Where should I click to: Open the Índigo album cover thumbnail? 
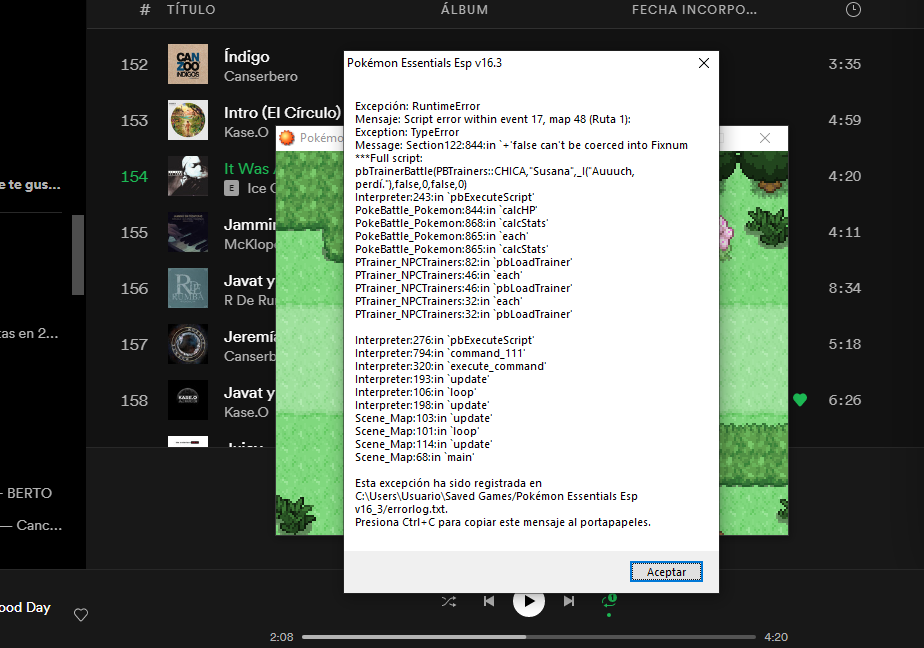(x=188, y=64)
